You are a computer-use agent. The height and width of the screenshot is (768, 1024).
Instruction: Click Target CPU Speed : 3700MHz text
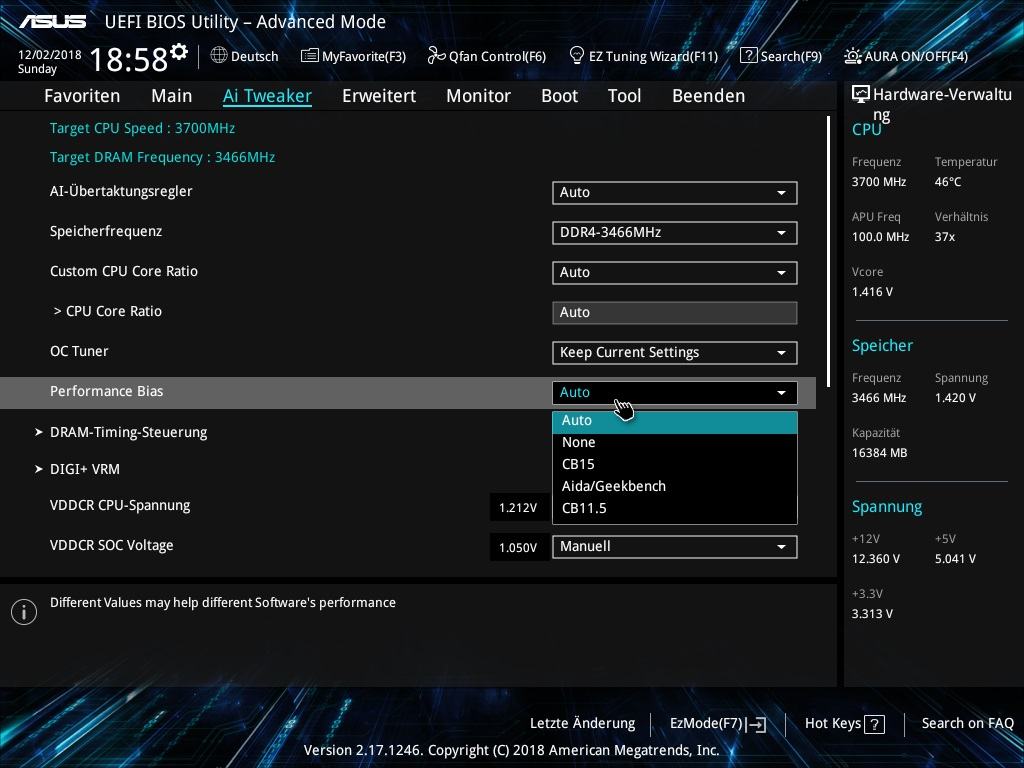point(142,128)
